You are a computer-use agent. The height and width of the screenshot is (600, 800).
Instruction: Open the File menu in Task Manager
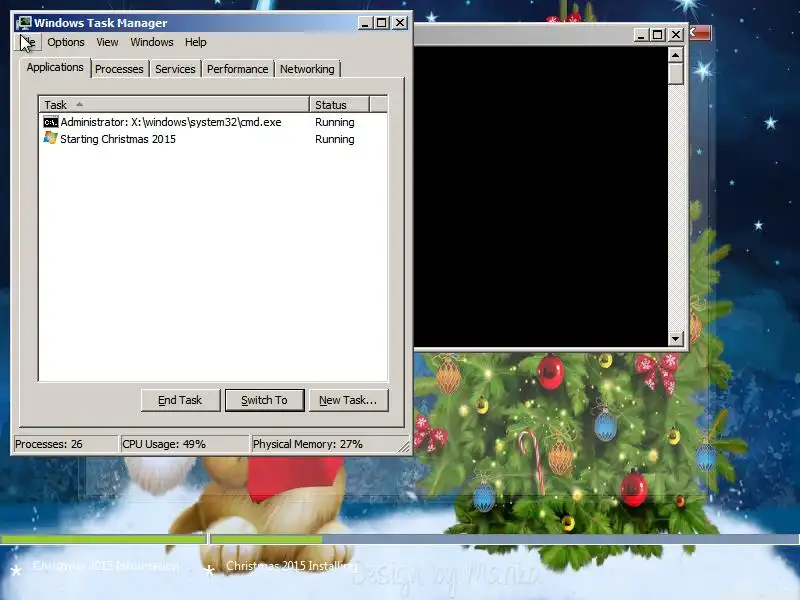(28, 42)
